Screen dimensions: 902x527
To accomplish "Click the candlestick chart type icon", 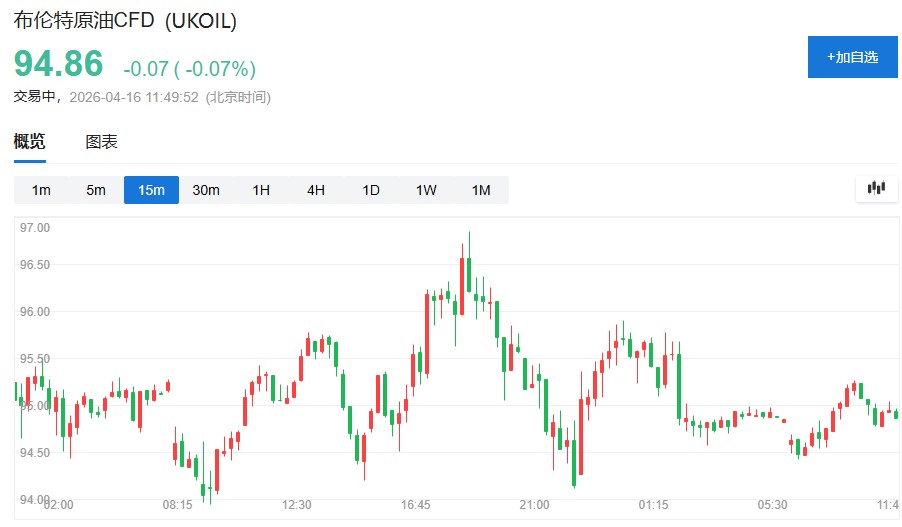I will click(877, 188).
